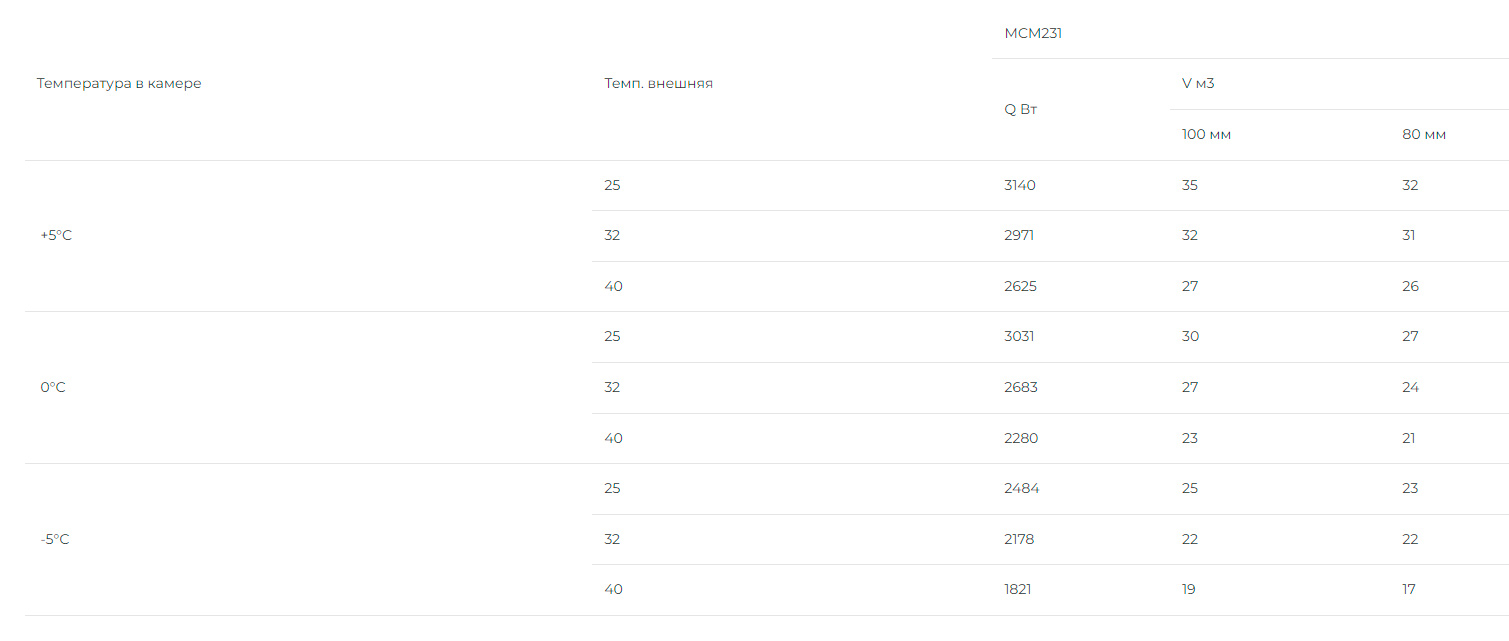Click the 2178 power value

click(1019, 539)
